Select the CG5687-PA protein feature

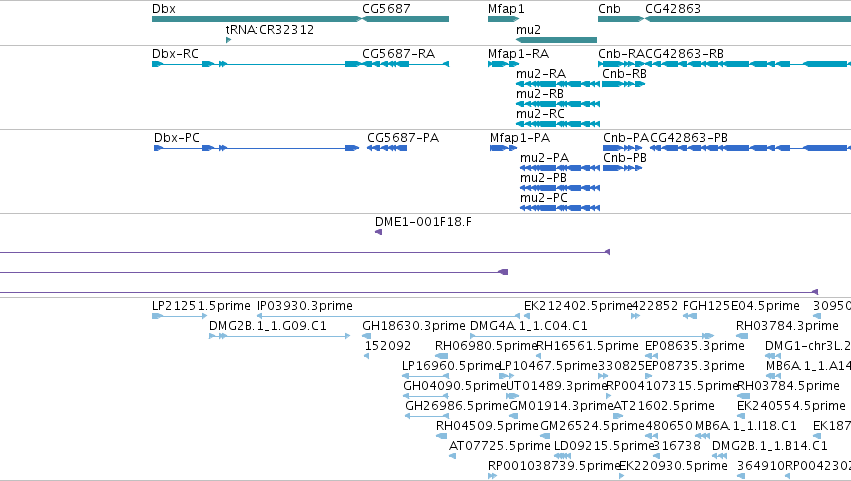387,148
